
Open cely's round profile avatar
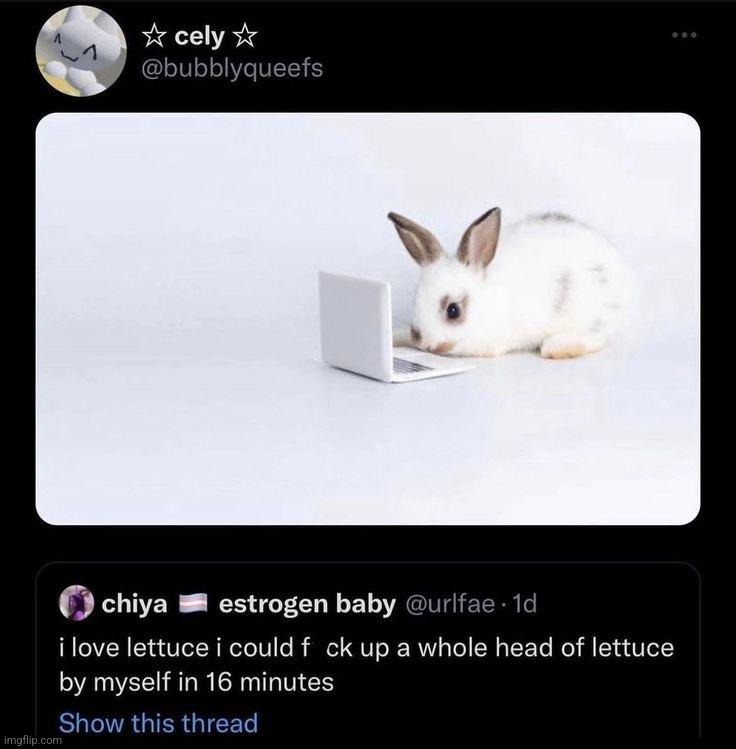point(81,51)
